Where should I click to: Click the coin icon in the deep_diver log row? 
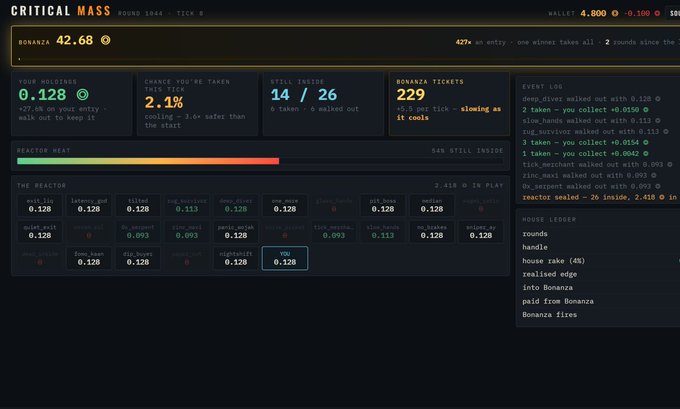[657, 99]
